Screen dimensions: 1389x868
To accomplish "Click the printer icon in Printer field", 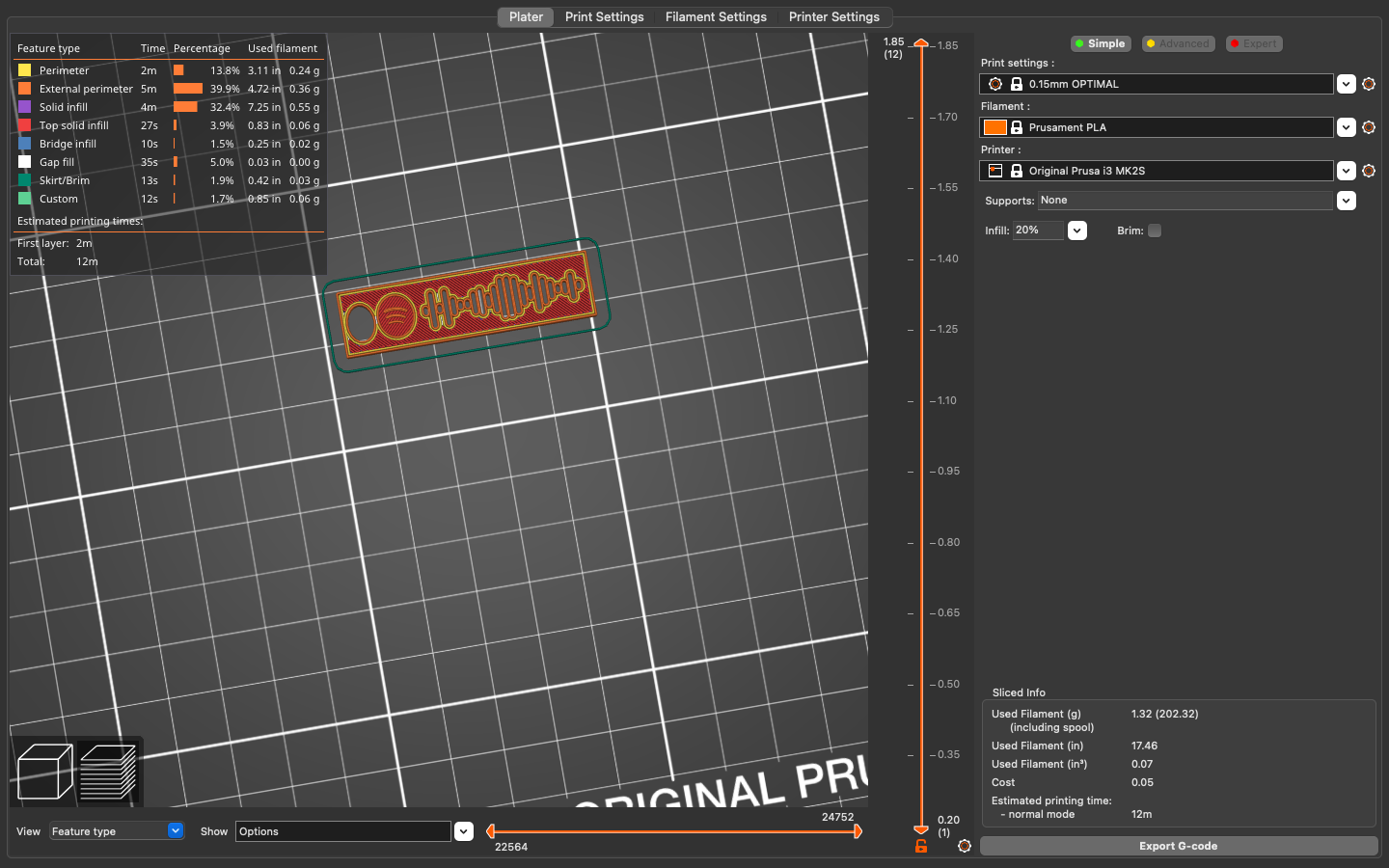I will point(995,171).
